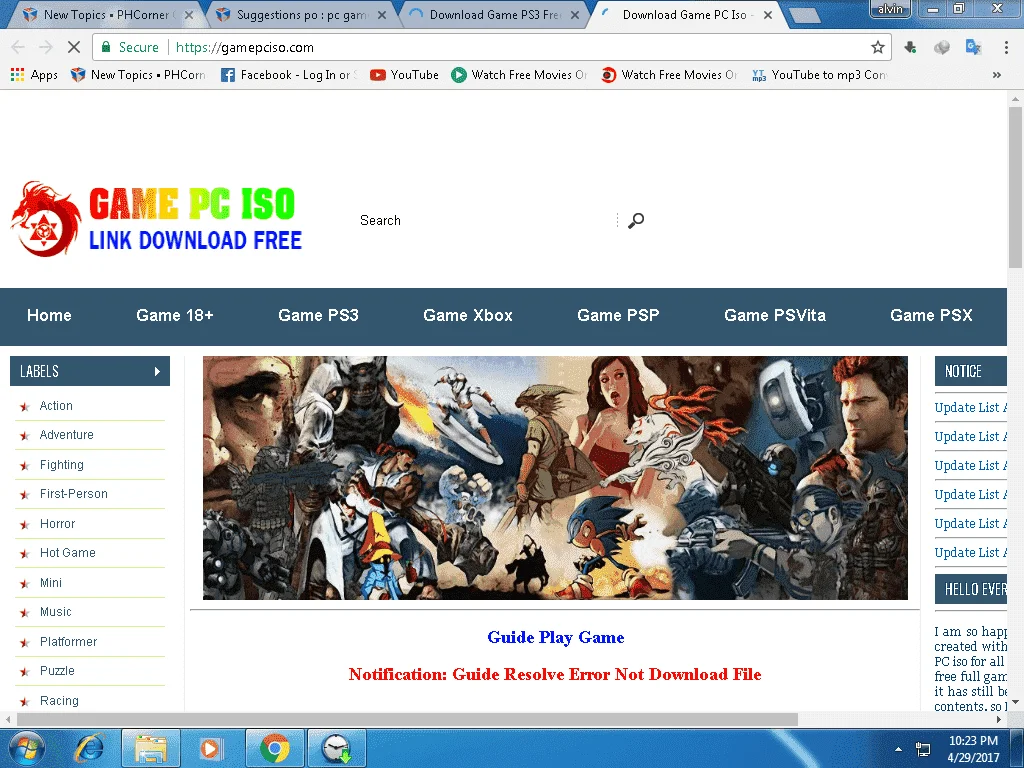View site security info via Secure padlock
Screen dimensions: 1024x768
(x=129, y=47)
